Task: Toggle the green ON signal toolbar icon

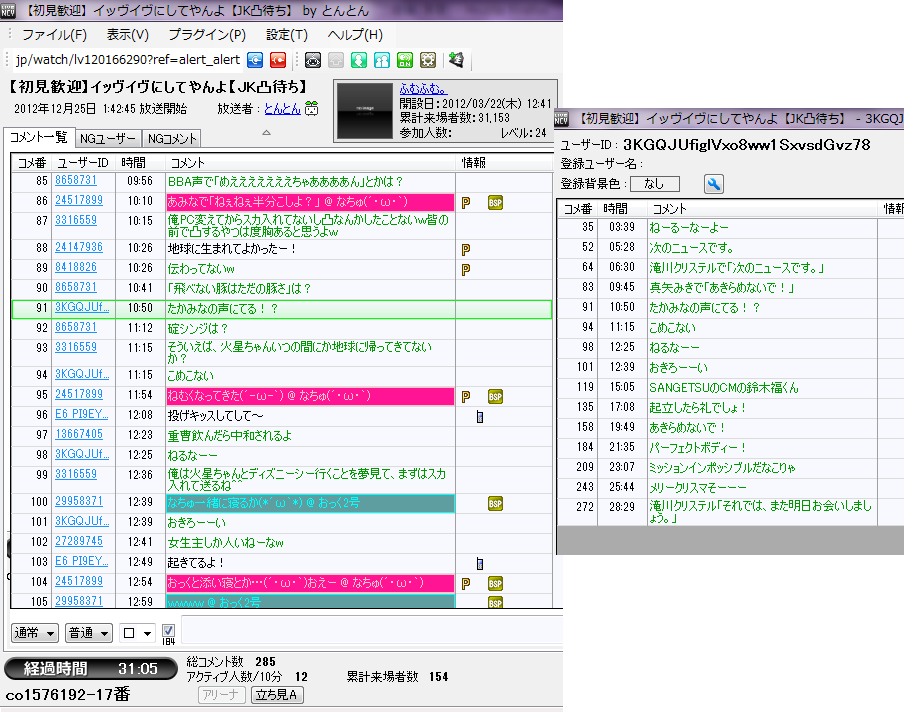Action: 405,60
